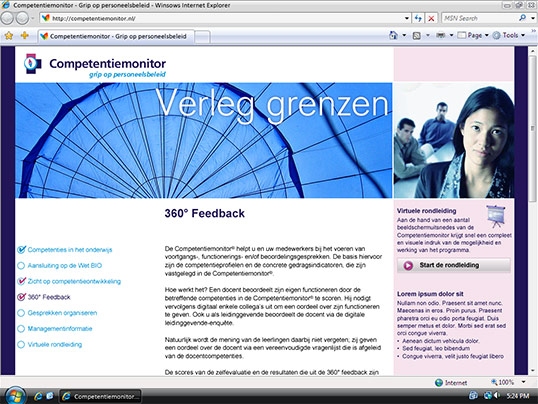This screenshot has width=538, height=404.
Task: Click the MSN Search box
Action: (479, 18)
